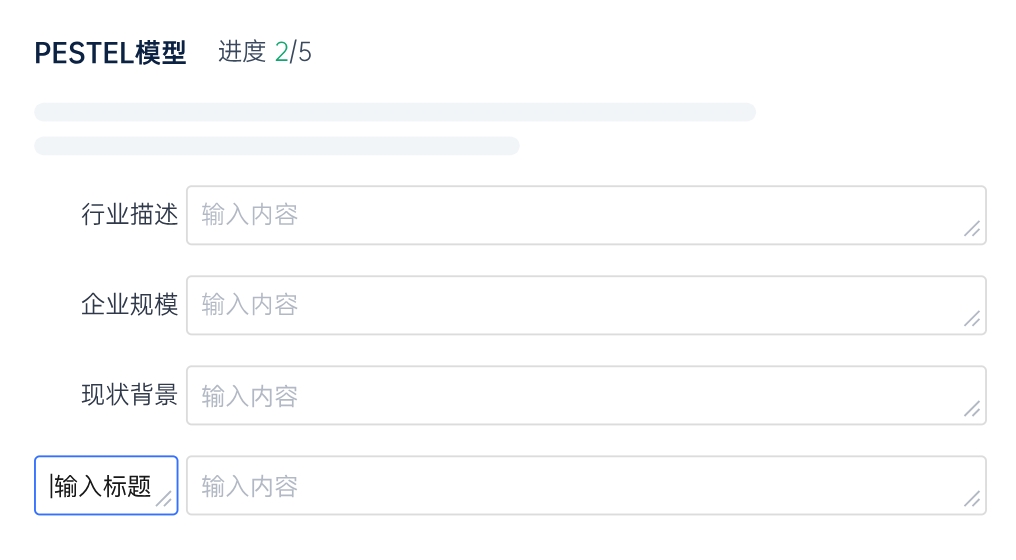Viewport: 1016px width, 560px height.
Task: Click the green progress number 2
Action: pos(281,52)
